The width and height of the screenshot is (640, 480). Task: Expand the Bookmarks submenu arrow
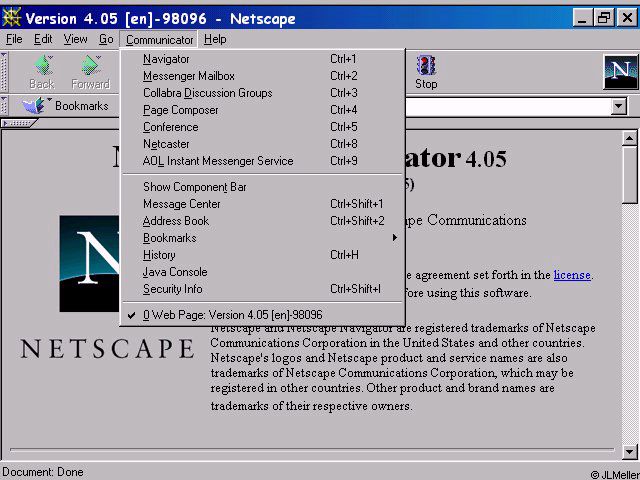(x=394, y=238)
